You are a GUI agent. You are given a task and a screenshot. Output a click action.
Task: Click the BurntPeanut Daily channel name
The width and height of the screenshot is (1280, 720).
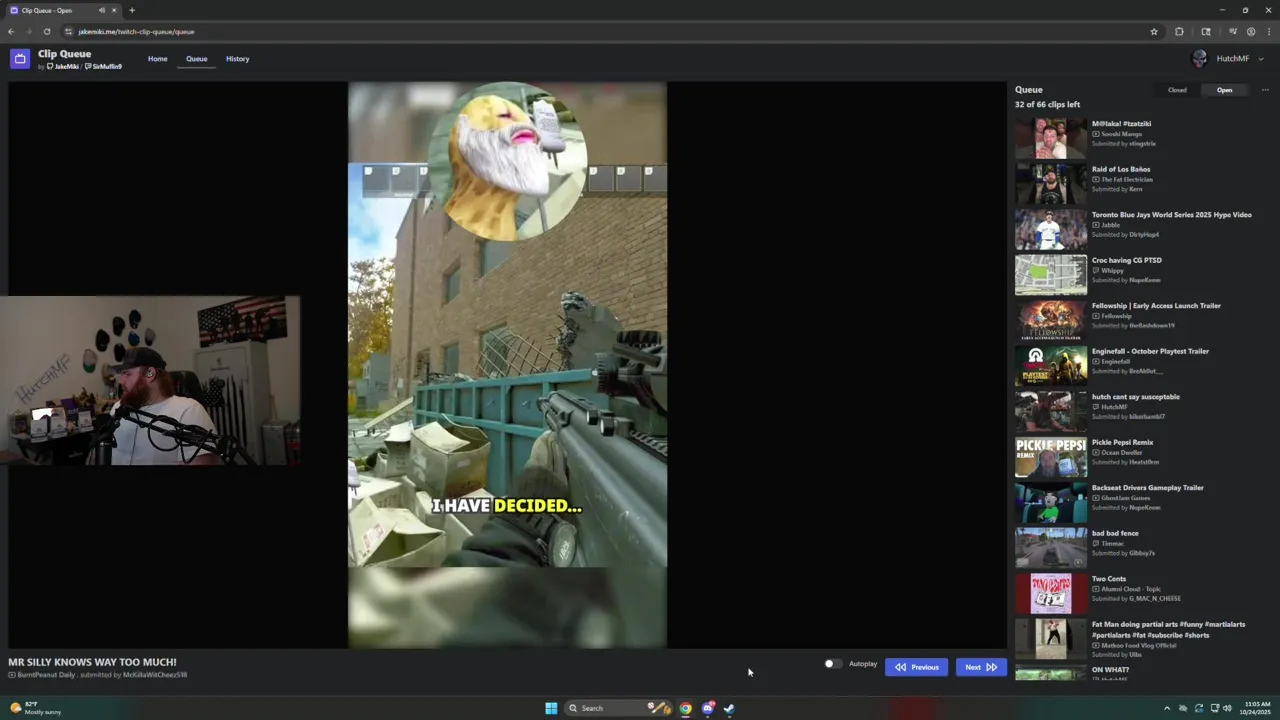click(x=46, y=675)
